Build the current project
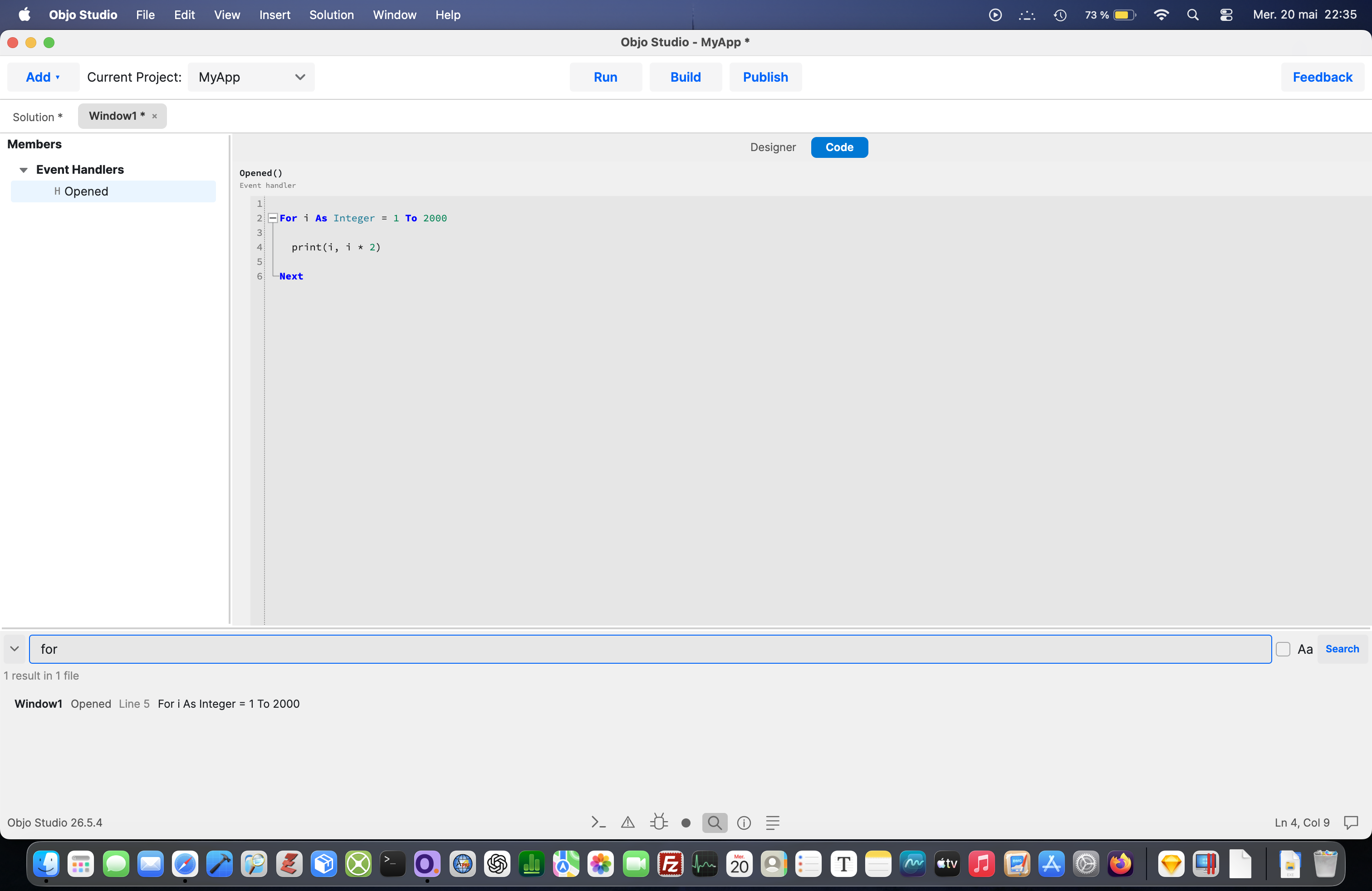The height and width of the screenshot is (891, 1372). tap(686, 77)
